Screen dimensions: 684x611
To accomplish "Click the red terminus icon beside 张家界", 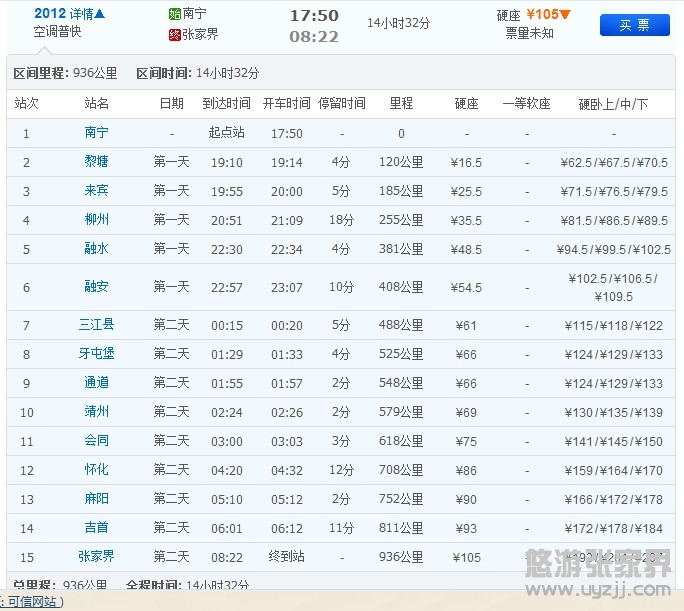I will 175,34.
